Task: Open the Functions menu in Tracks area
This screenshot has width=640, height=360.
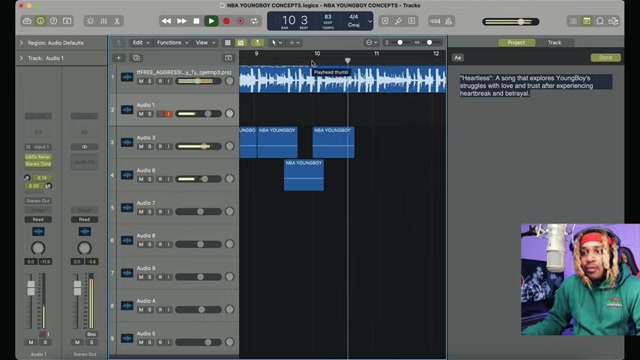Action: (x=172, y=42)
